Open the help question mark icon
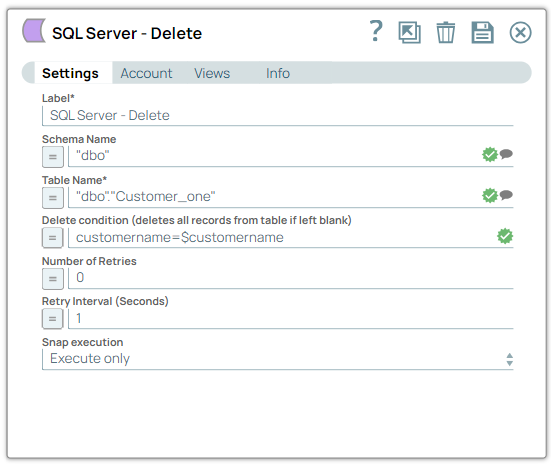The width and height of the screenshot is (551, 464). pyautogui.click(x=376, y=31)
